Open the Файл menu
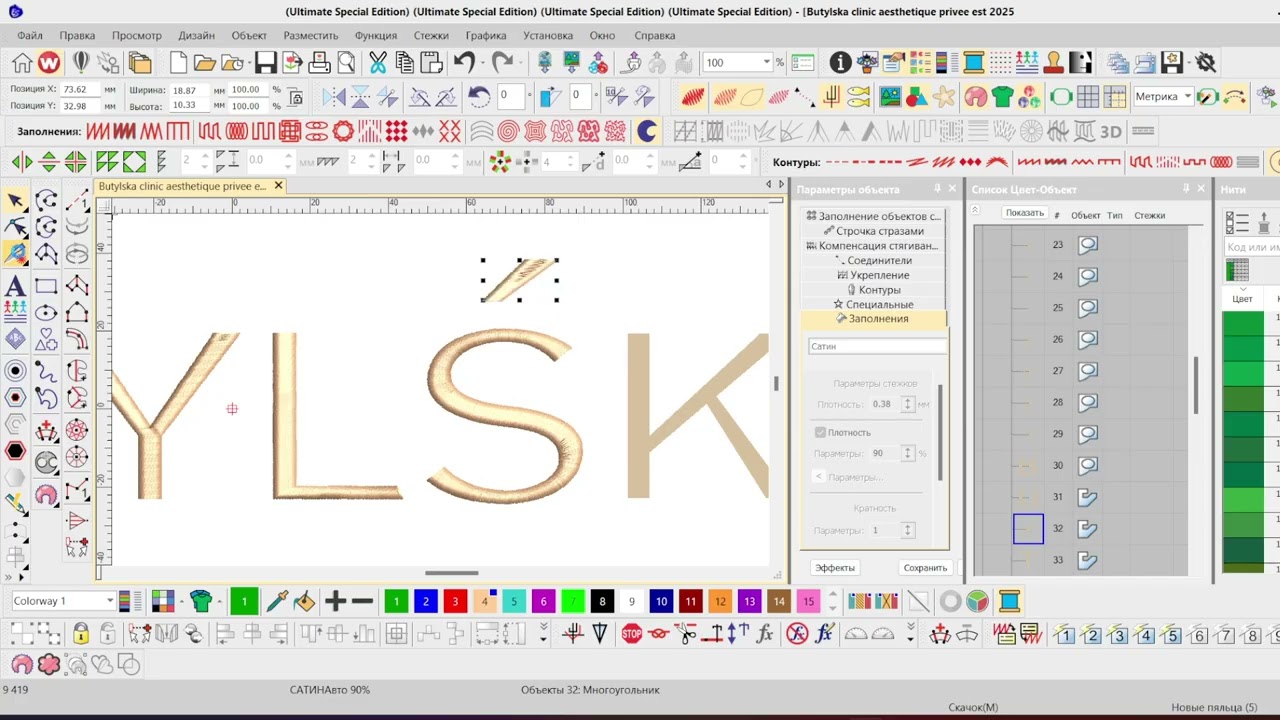The image size is (1280, 720). [x=30, y=35]
